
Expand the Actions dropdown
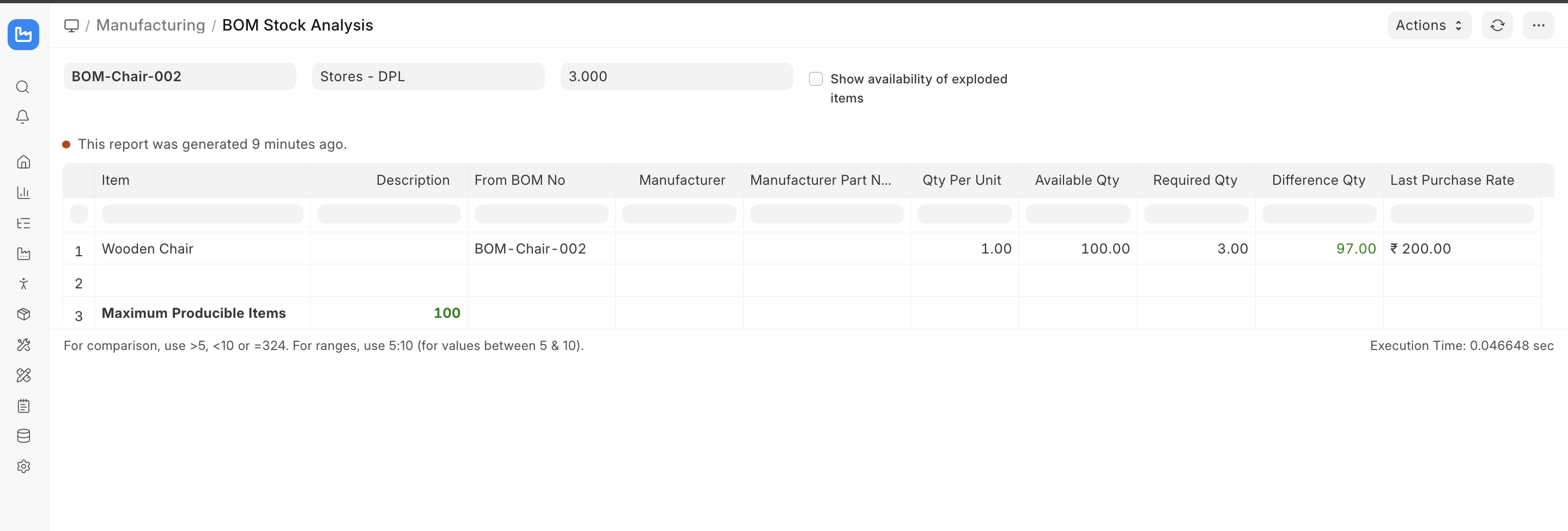[x=1429, y=26]
